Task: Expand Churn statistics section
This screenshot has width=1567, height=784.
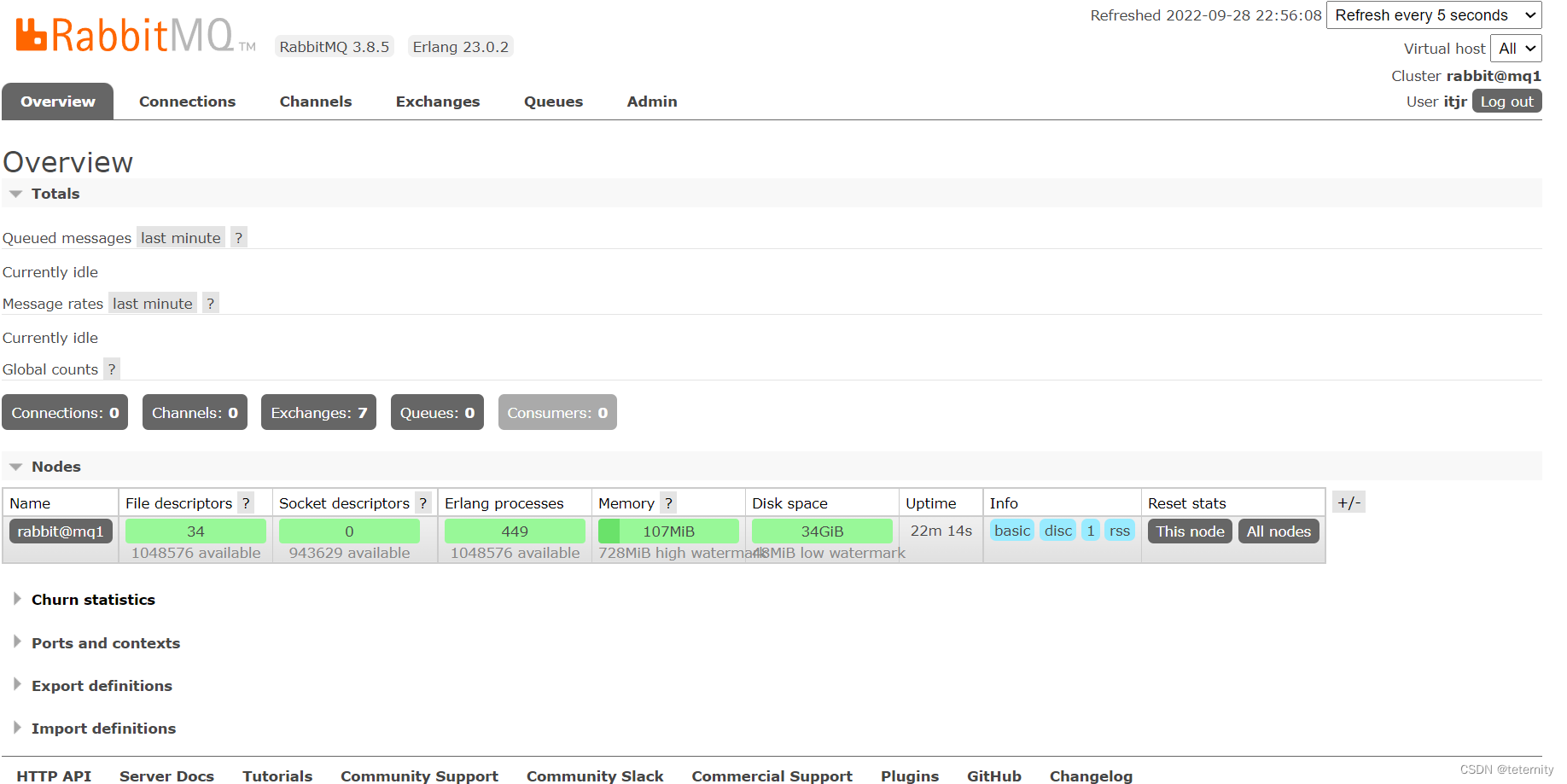Action: click(93, 600)
